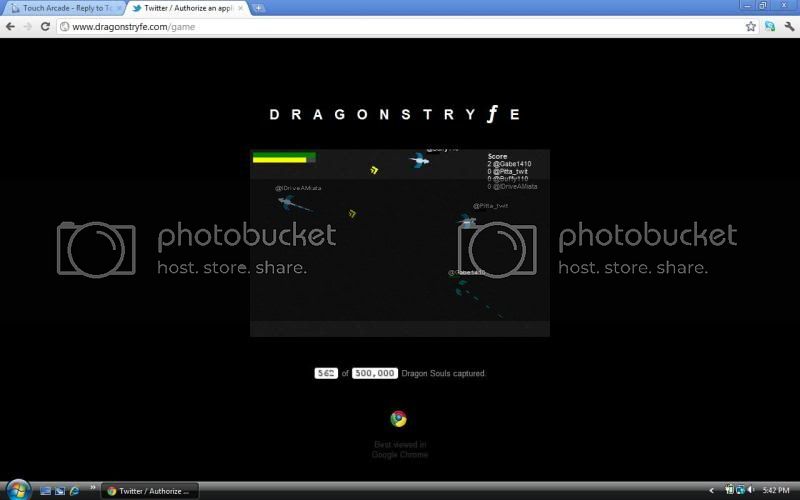Click '0 @IDriveAMiata' score entry
This screenshot has height=500, width=800.
click(x=512, y=187)
